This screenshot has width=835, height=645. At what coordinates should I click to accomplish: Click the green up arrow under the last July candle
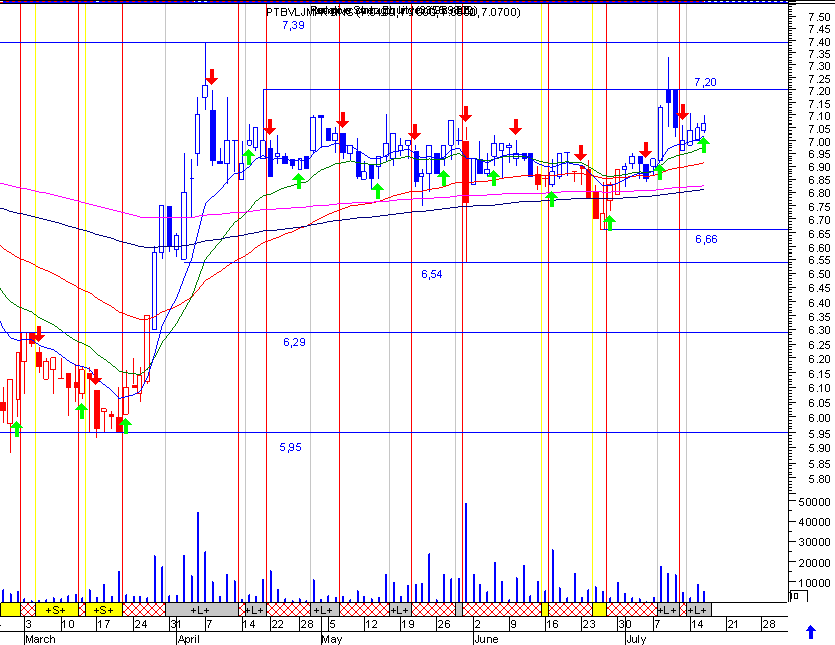pyautogui.click(x=703, y=144)
